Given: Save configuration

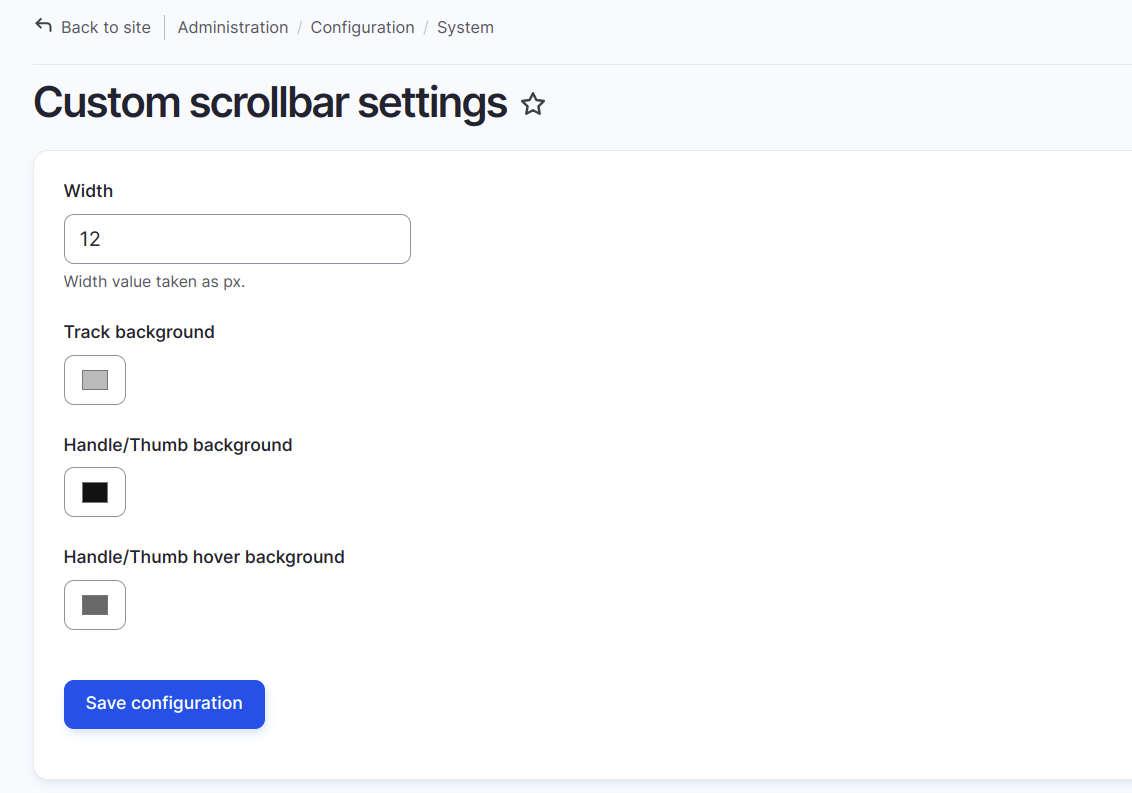Looking at the screenshot, I should [165, 704].
